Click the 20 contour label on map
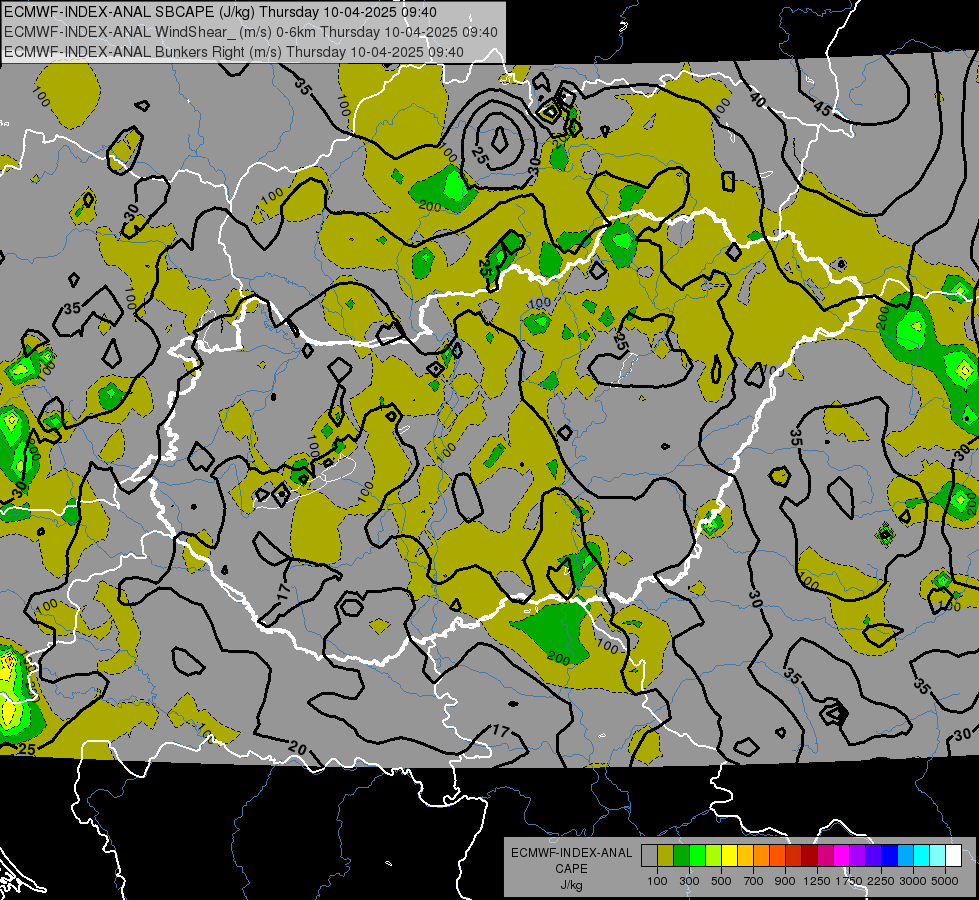This screenshot has width=979, height=900. click(298, 747)
